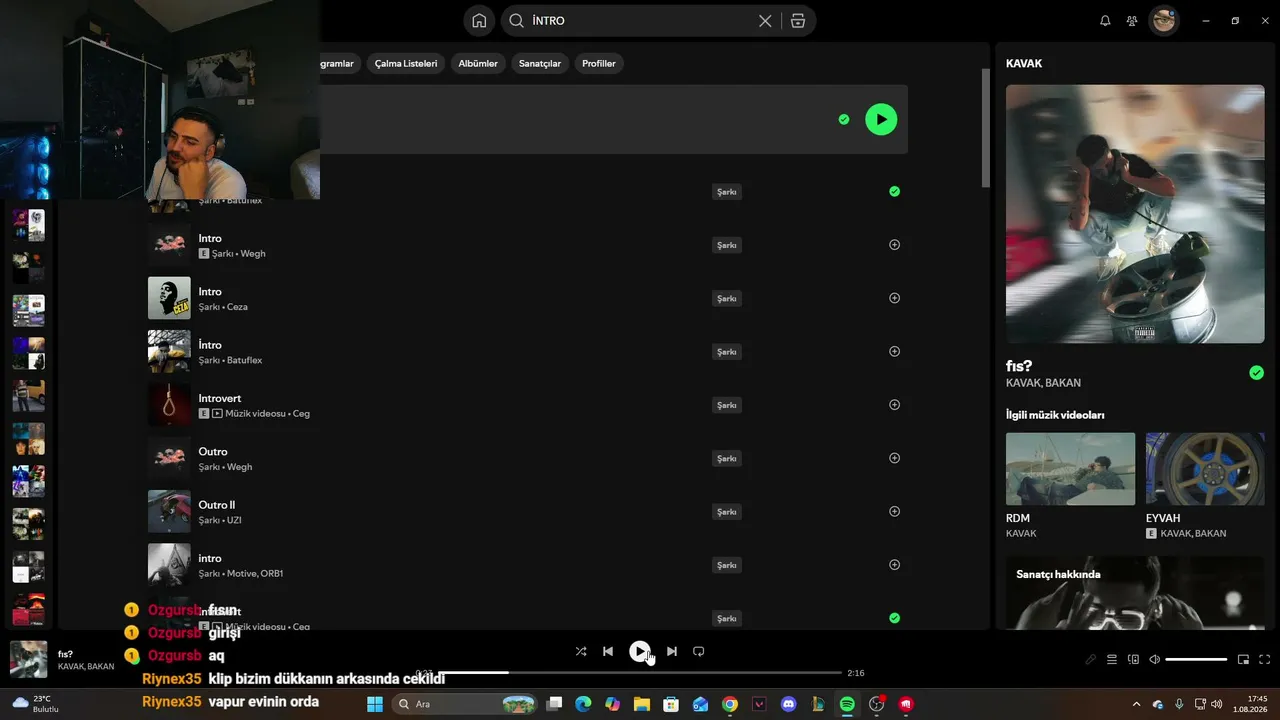Screen dimensions: 1280x720
Task: Mute using the speaker icon
Action: pos(1154,660)
